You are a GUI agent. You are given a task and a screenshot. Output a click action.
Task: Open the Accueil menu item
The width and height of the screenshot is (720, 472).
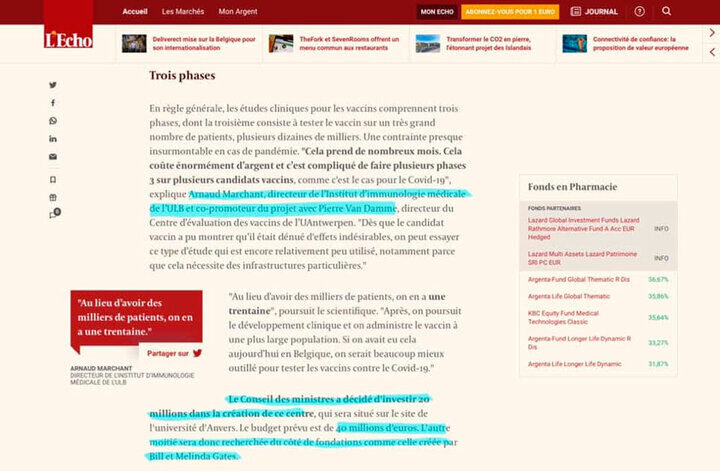135,11
